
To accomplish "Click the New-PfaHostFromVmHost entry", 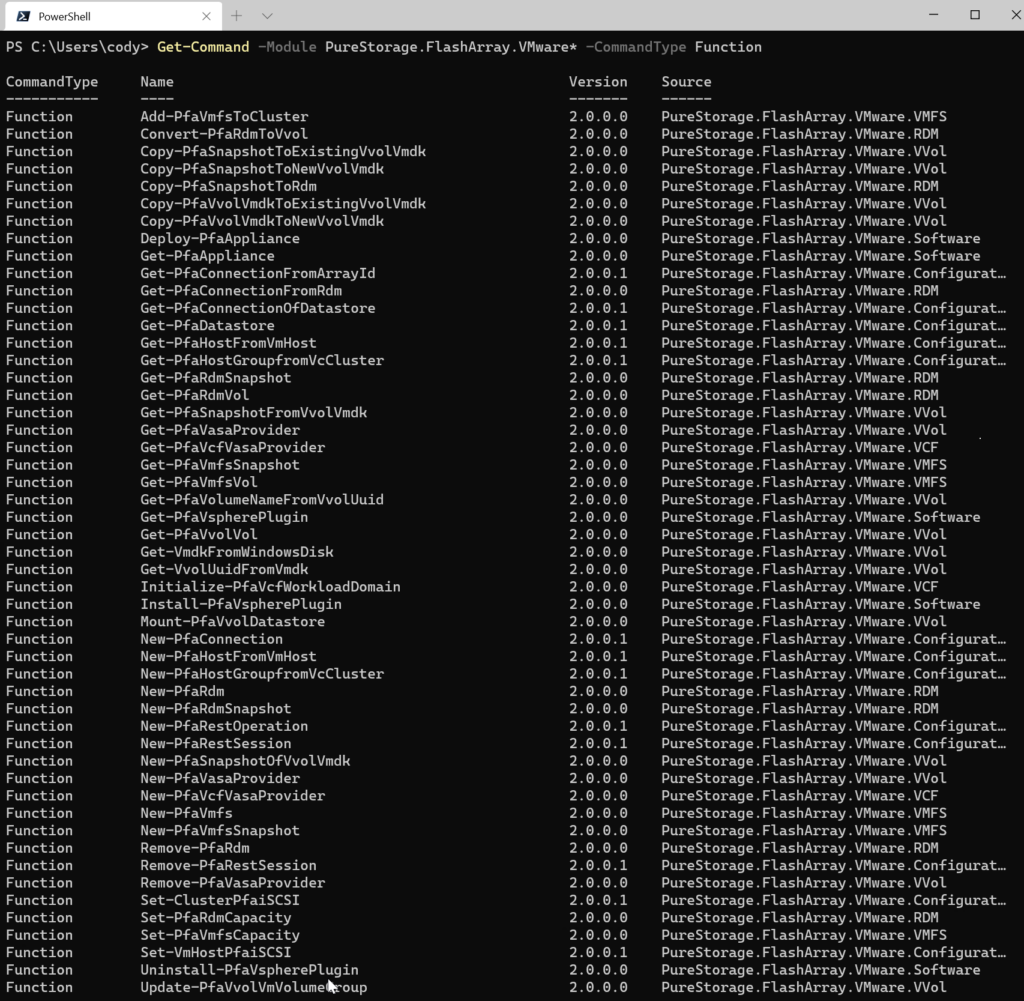I will (x=229, y=656).
